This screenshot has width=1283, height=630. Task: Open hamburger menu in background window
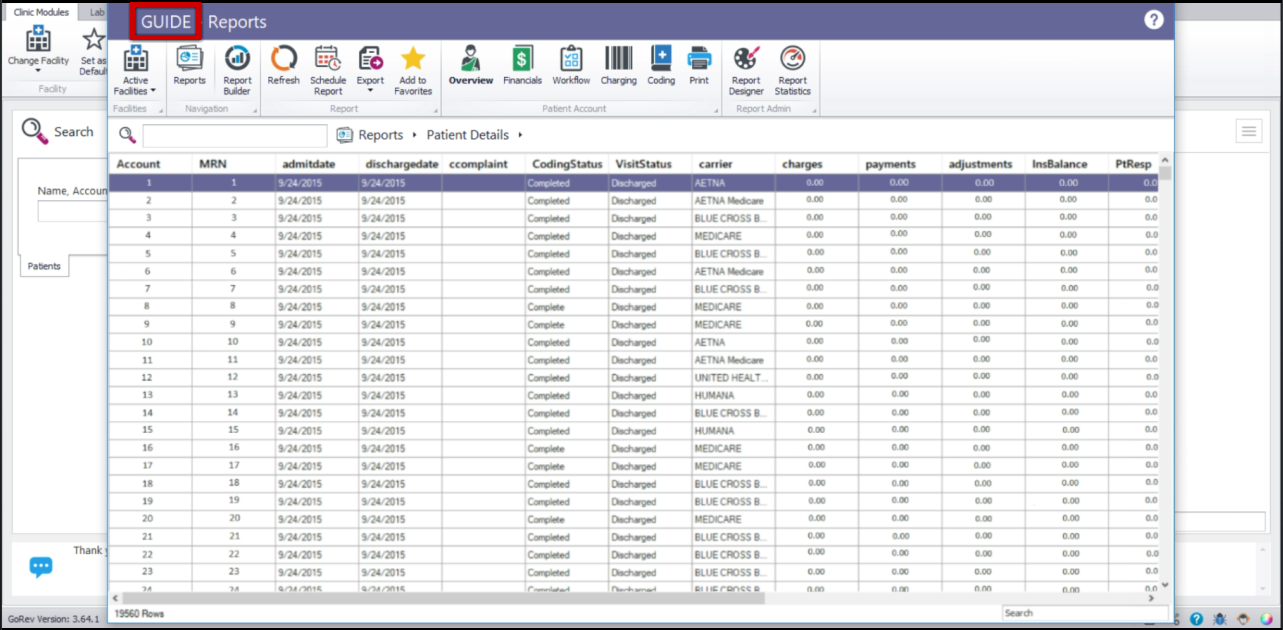(x=1248, y=131)
